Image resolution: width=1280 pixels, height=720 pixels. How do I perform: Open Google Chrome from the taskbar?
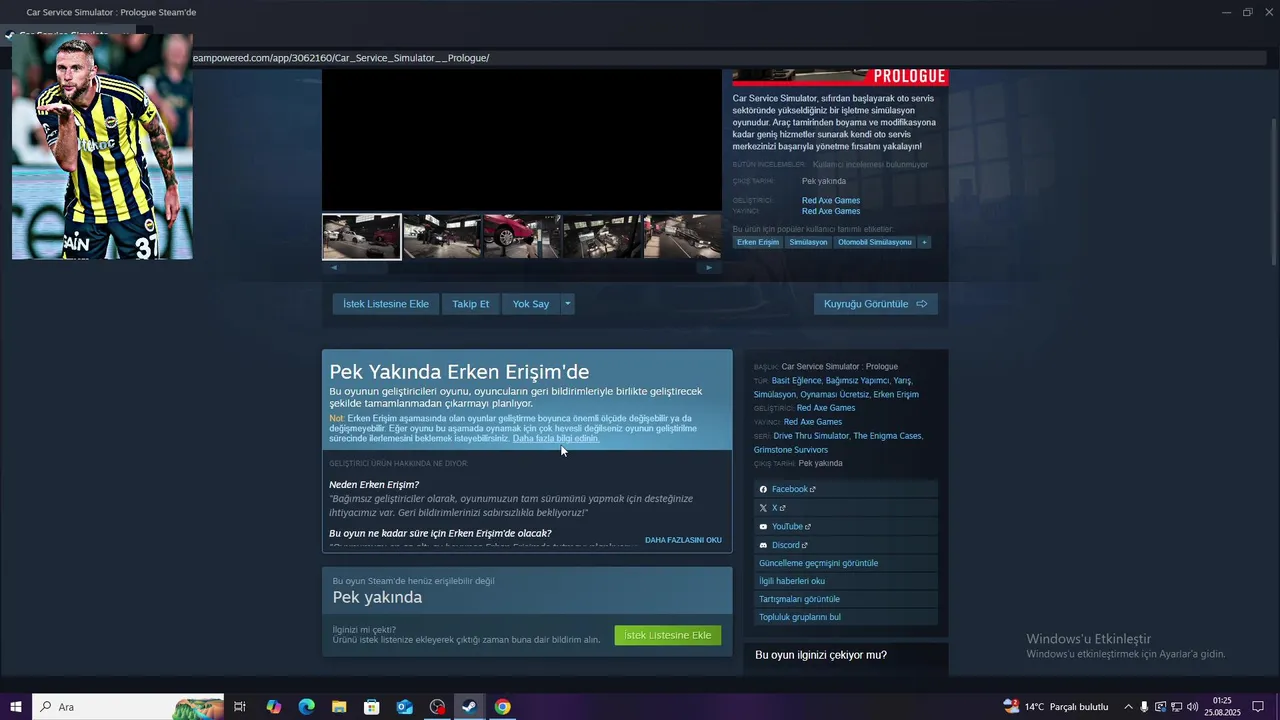[x=502, y=707]
